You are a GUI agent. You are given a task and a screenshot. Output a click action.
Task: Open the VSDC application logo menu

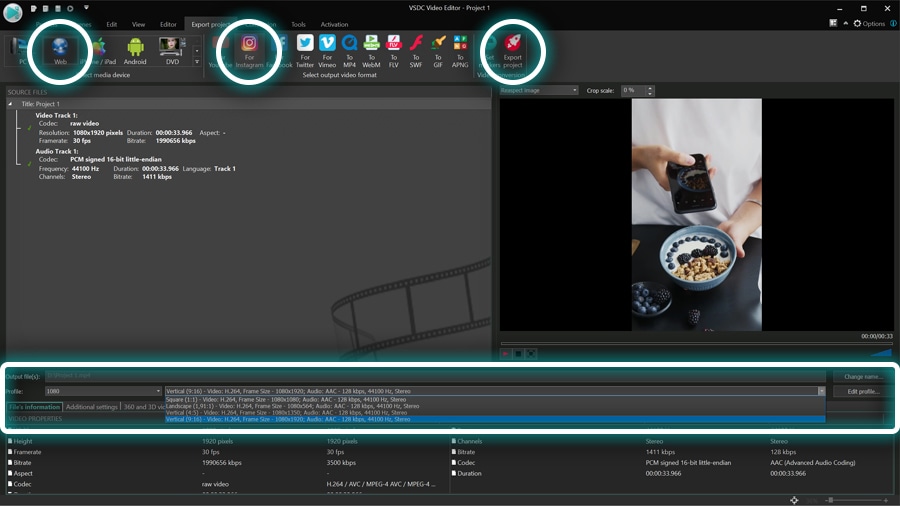coord(13,11)
